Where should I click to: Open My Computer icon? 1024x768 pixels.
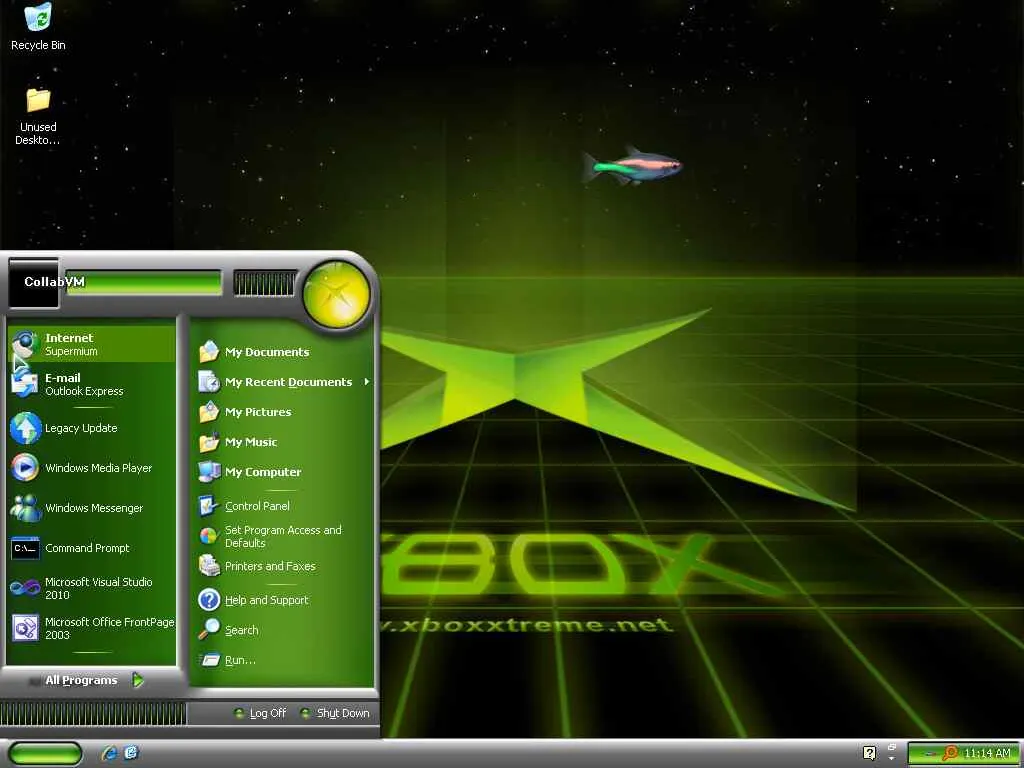tap(209, 472)
